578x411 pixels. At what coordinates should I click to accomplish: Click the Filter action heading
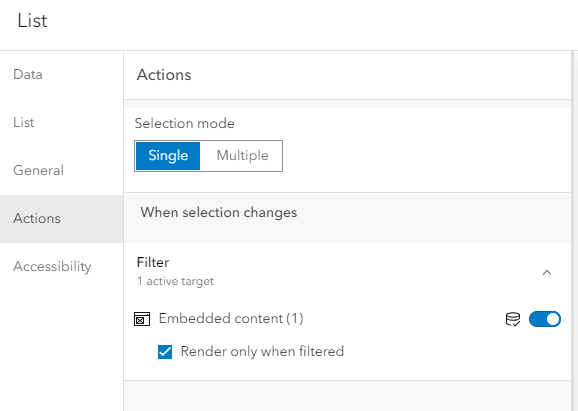pyautogui.click(x=153, y=262)
